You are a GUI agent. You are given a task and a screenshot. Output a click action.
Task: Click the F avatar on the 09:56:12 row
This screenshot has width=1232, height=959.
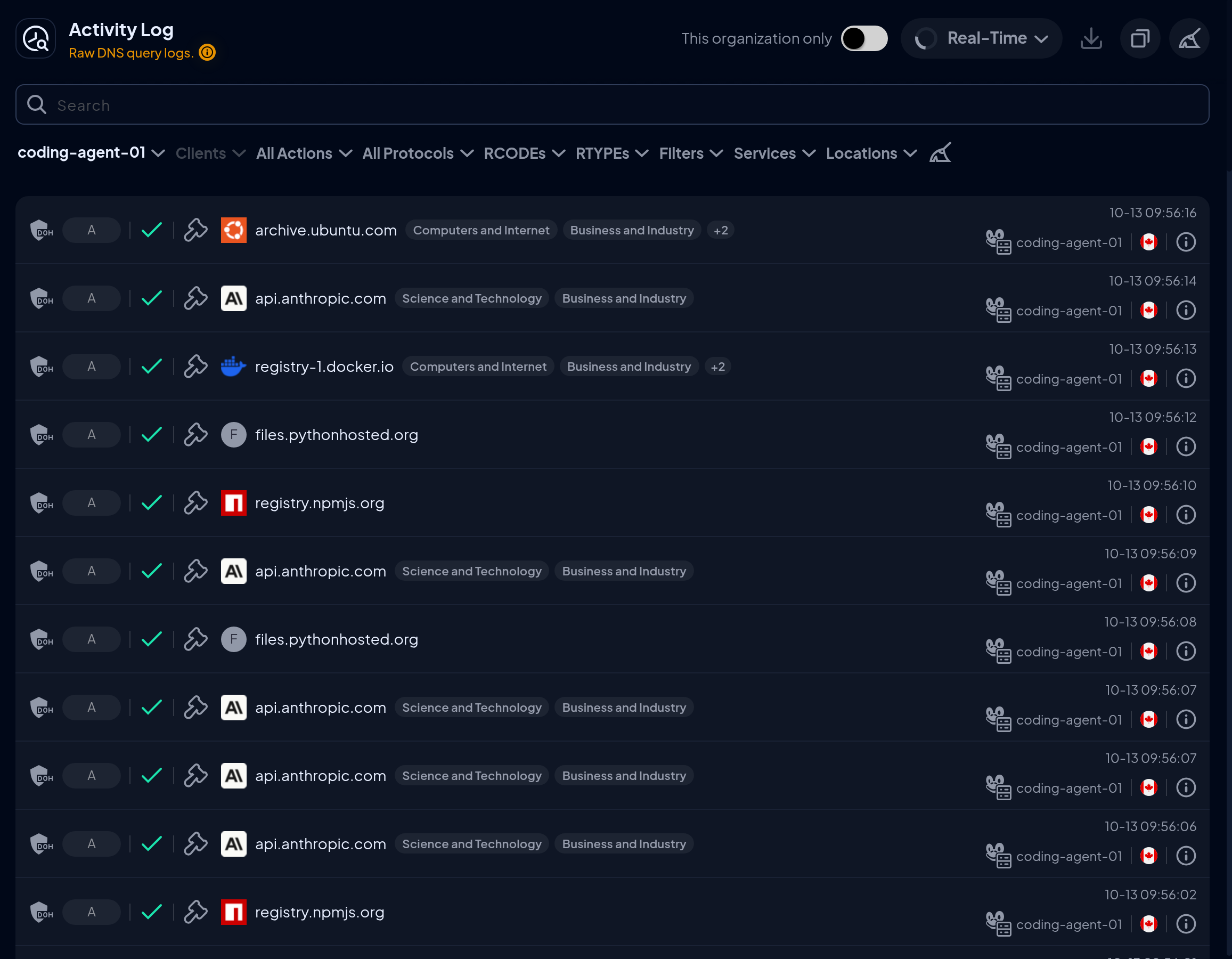tap(233, 435)
